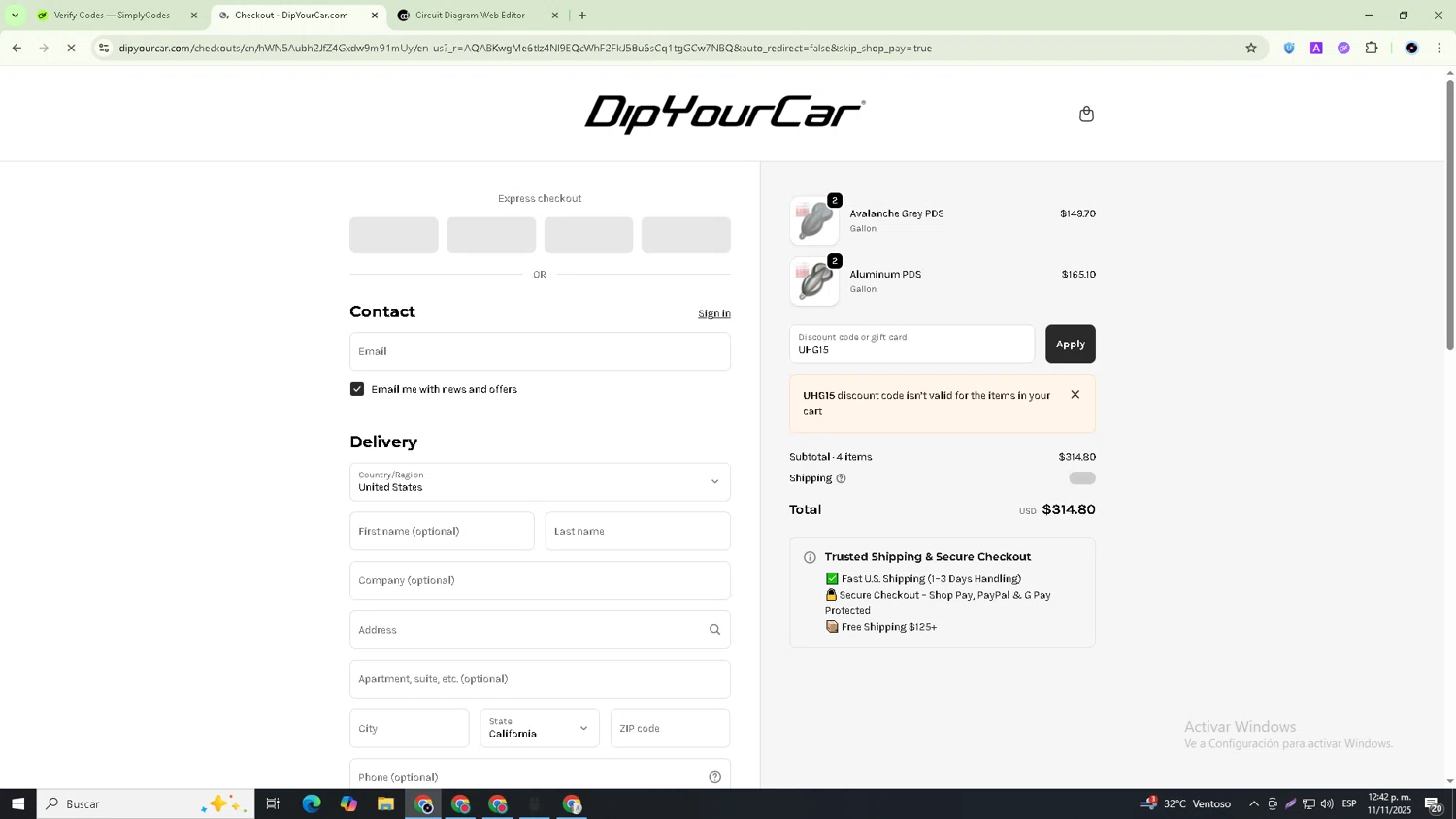Open the tab search dropdown arrow
The width and height of the screenshot is (1456, 819).
click(x=15, y=16)
